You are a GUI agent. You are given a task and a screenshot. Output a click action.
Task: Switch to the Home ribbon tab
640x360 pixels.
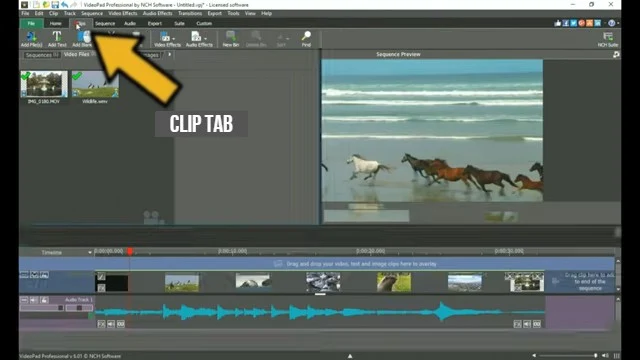click(56, 23)
